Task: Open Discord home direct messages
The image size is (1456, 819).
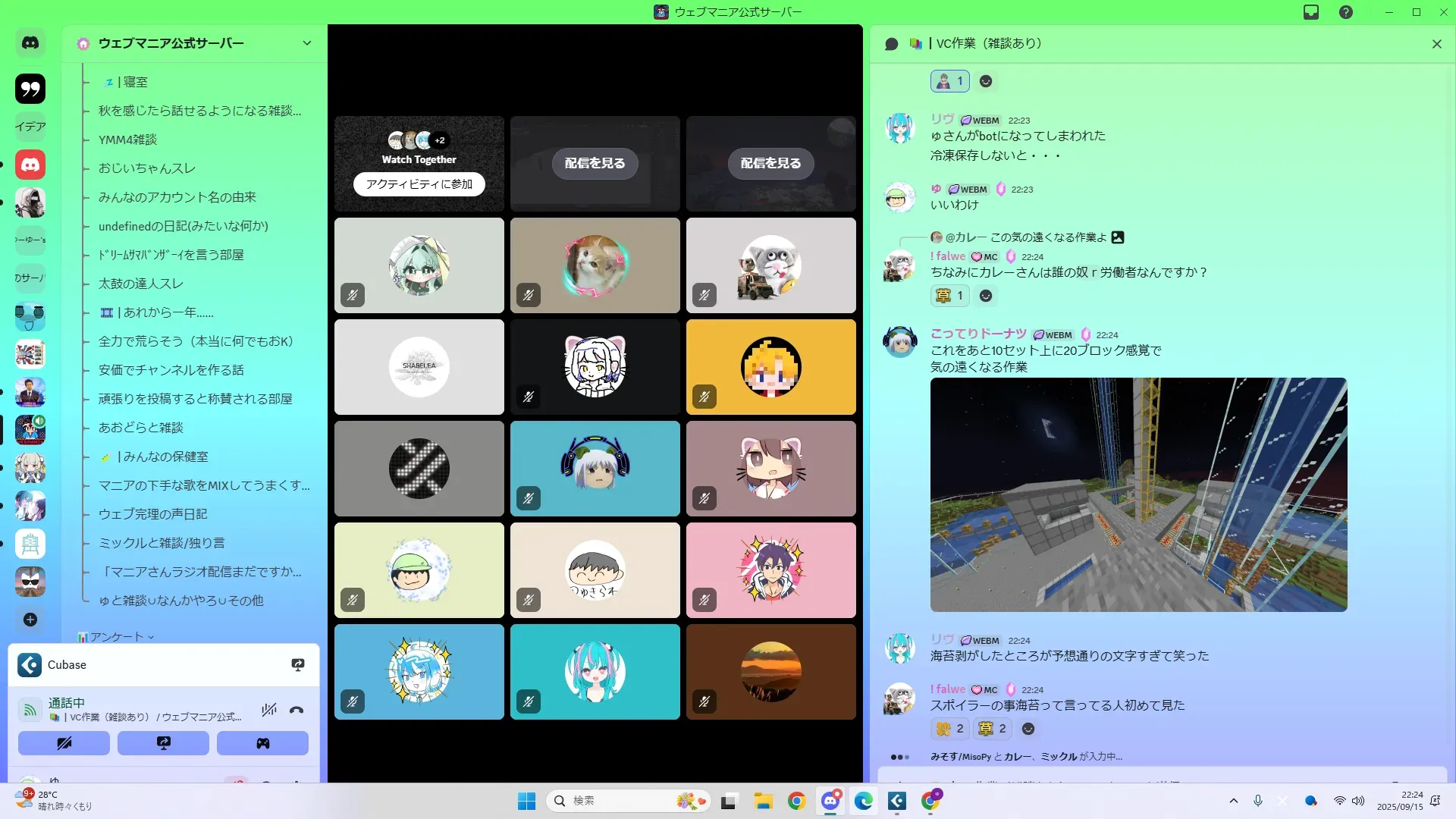Action: (30, 43)
